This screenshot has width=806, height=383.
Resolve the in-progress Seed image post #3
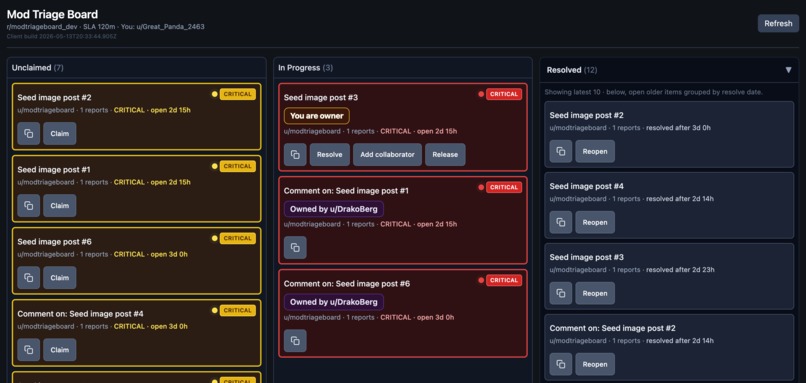coord(329,155)
